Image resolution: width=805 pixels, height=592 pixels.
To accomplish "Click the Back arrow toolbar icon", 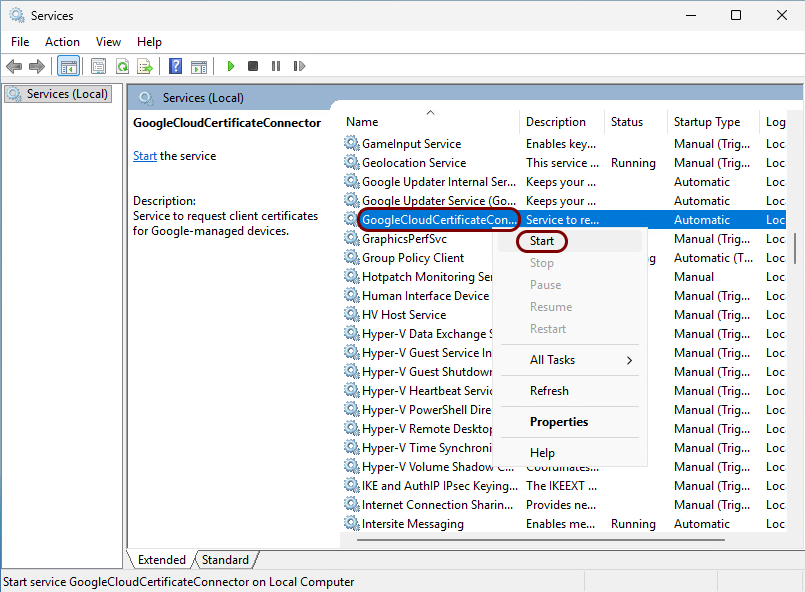I will click(x=14, y=66).
